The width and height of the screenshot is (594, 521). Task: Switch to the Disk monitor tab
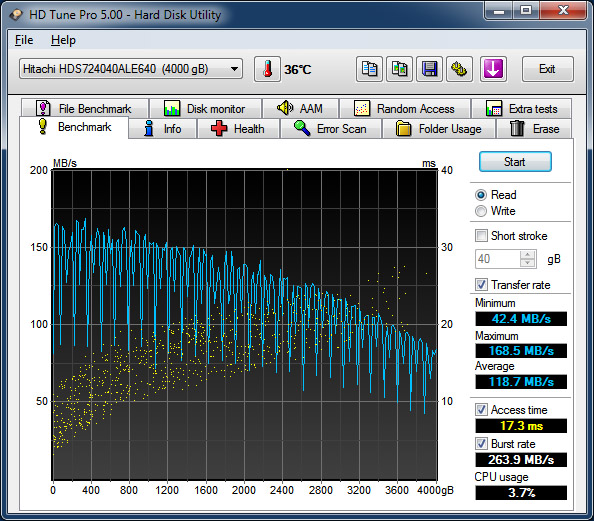click(205, 108)
